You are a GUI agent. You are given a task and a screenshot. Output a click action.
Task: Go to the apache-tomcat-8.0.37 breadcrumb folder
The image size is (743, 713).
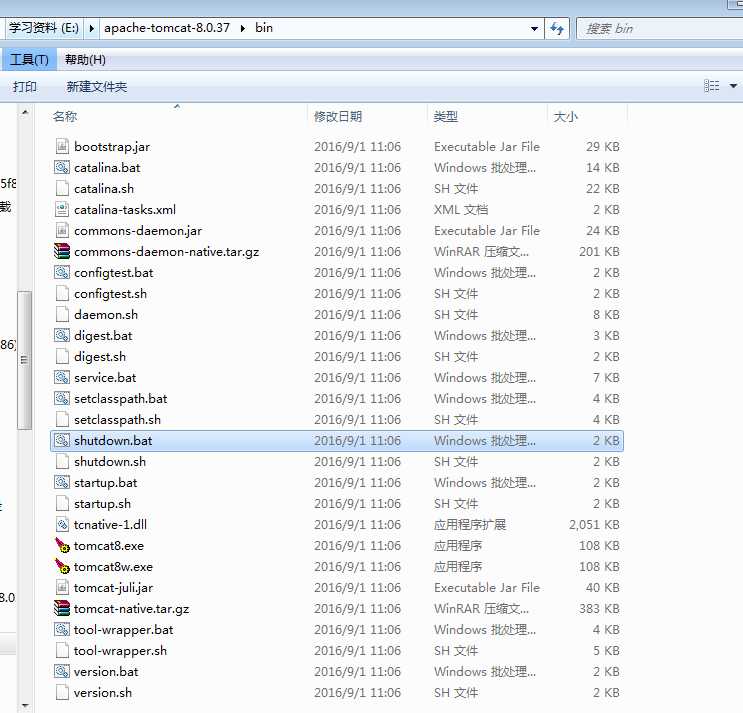click(167, 28)
